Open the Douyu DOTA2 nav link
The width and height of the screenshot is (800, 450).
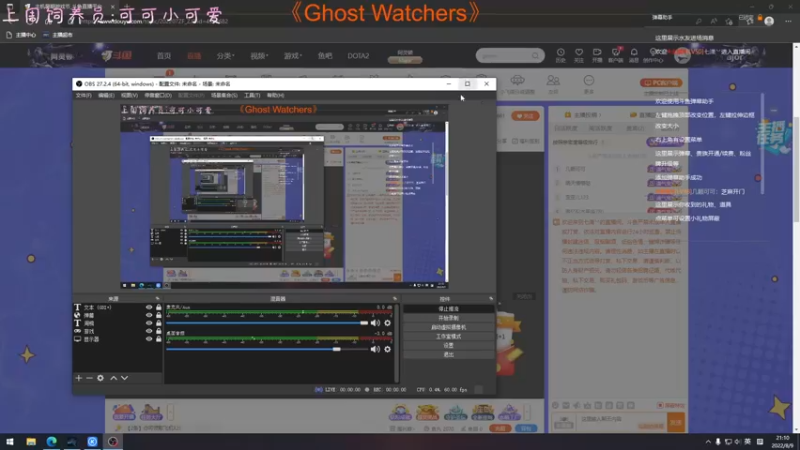358,56
